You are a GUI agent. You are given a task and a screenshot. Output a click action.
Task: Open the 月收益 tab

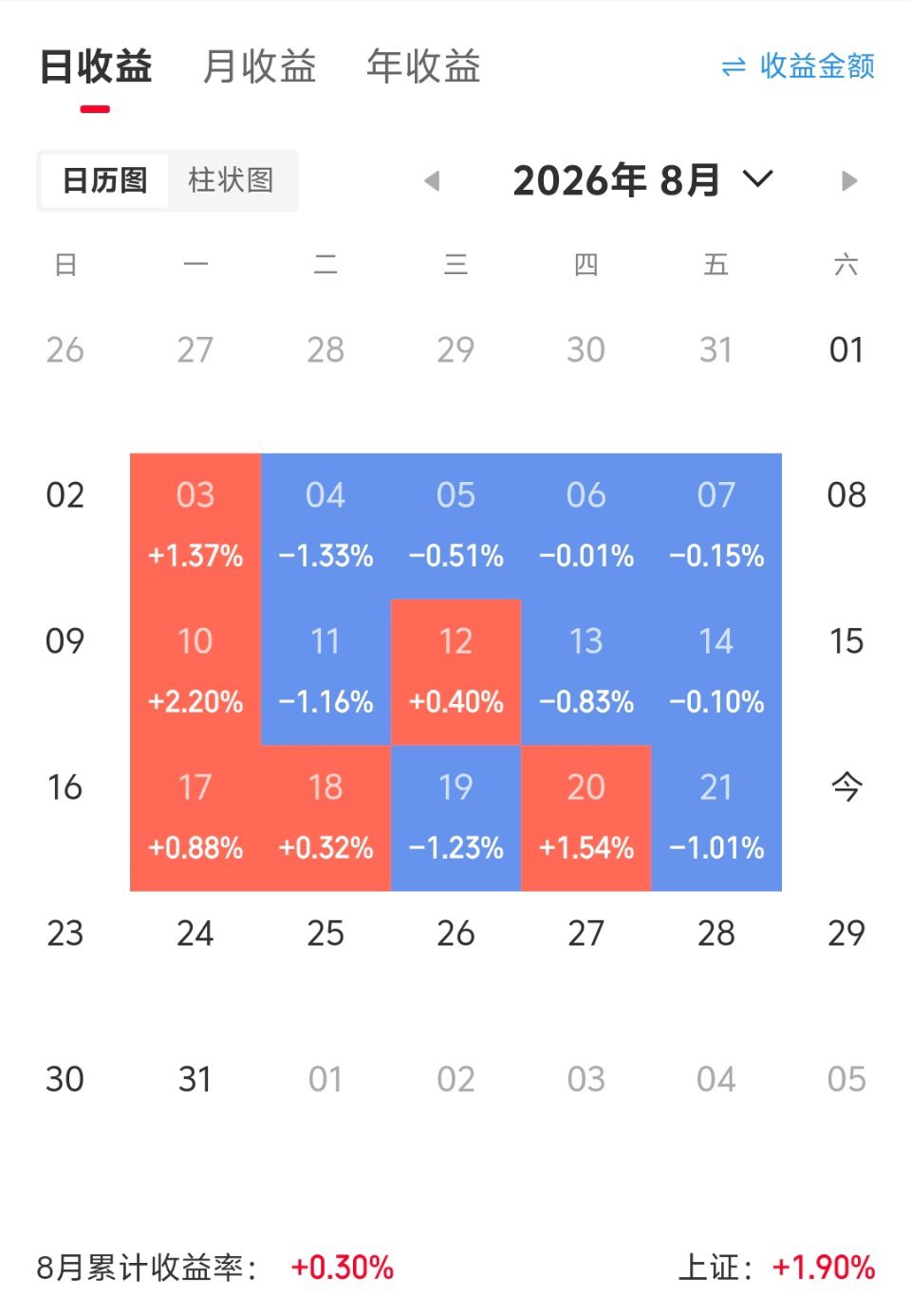point(259,66)
